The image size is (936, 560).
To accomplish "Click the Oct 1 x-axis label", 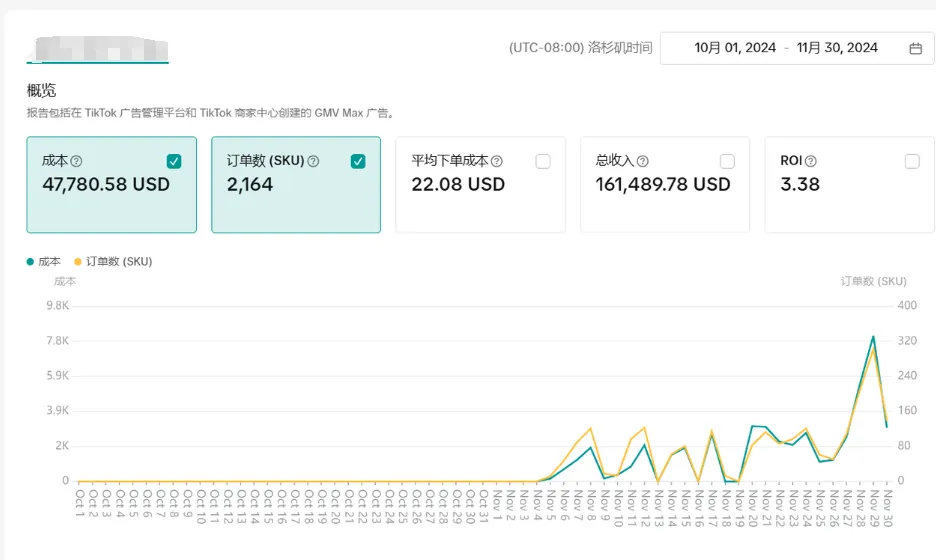I will coord(79,503).
